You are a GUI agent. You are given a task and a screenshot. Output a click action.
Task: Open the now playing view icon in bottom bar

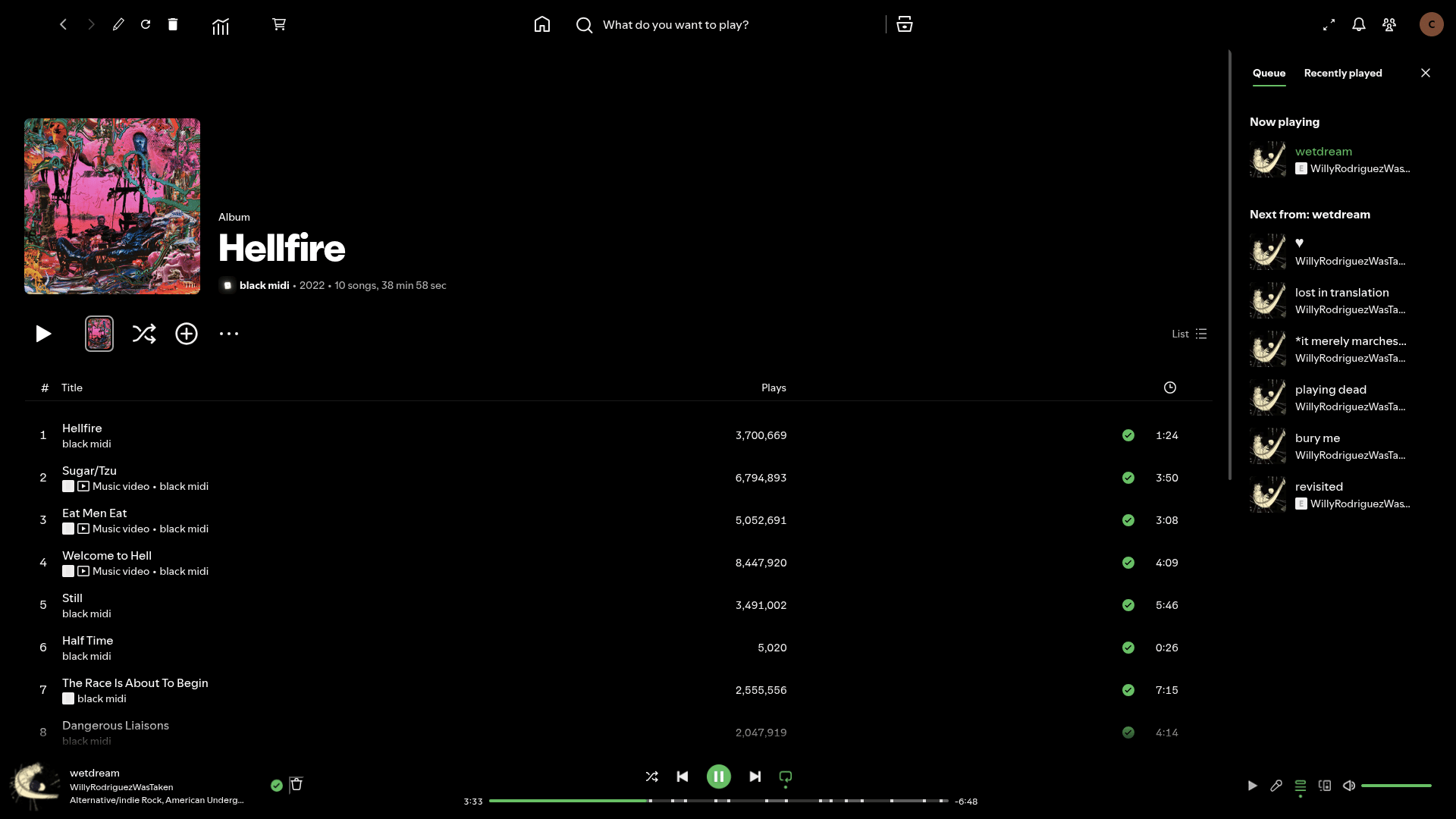(x=1252, y=786)
